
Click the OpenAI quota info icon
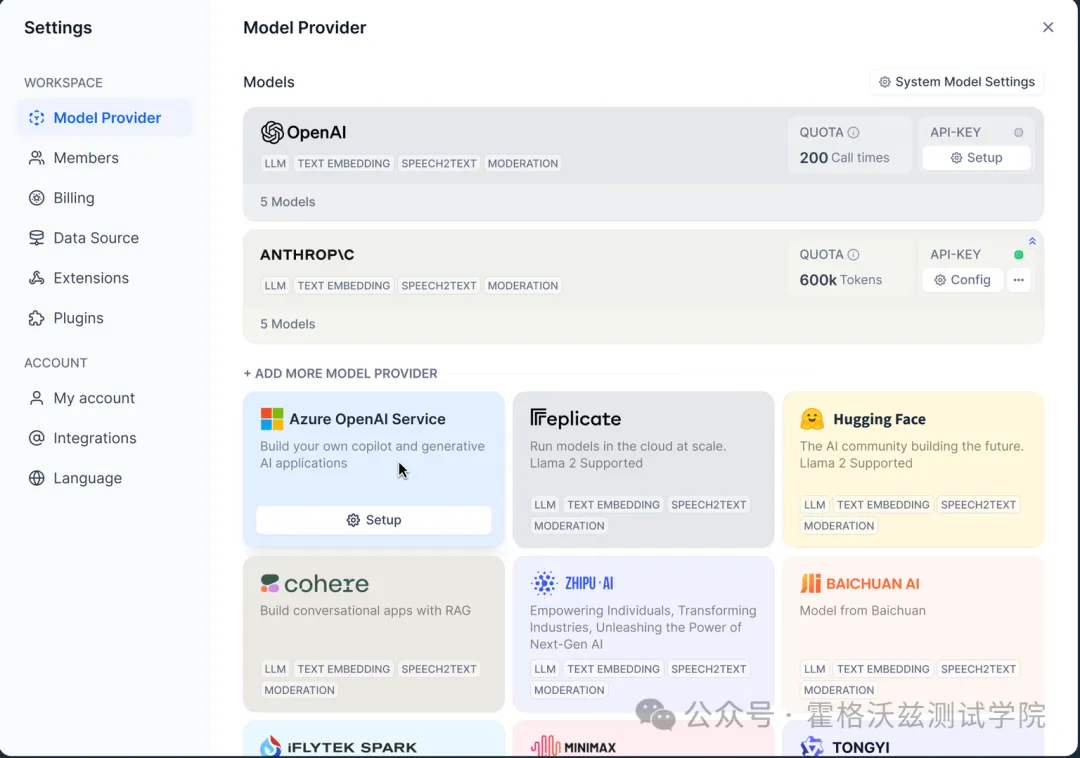coord(853,132)
